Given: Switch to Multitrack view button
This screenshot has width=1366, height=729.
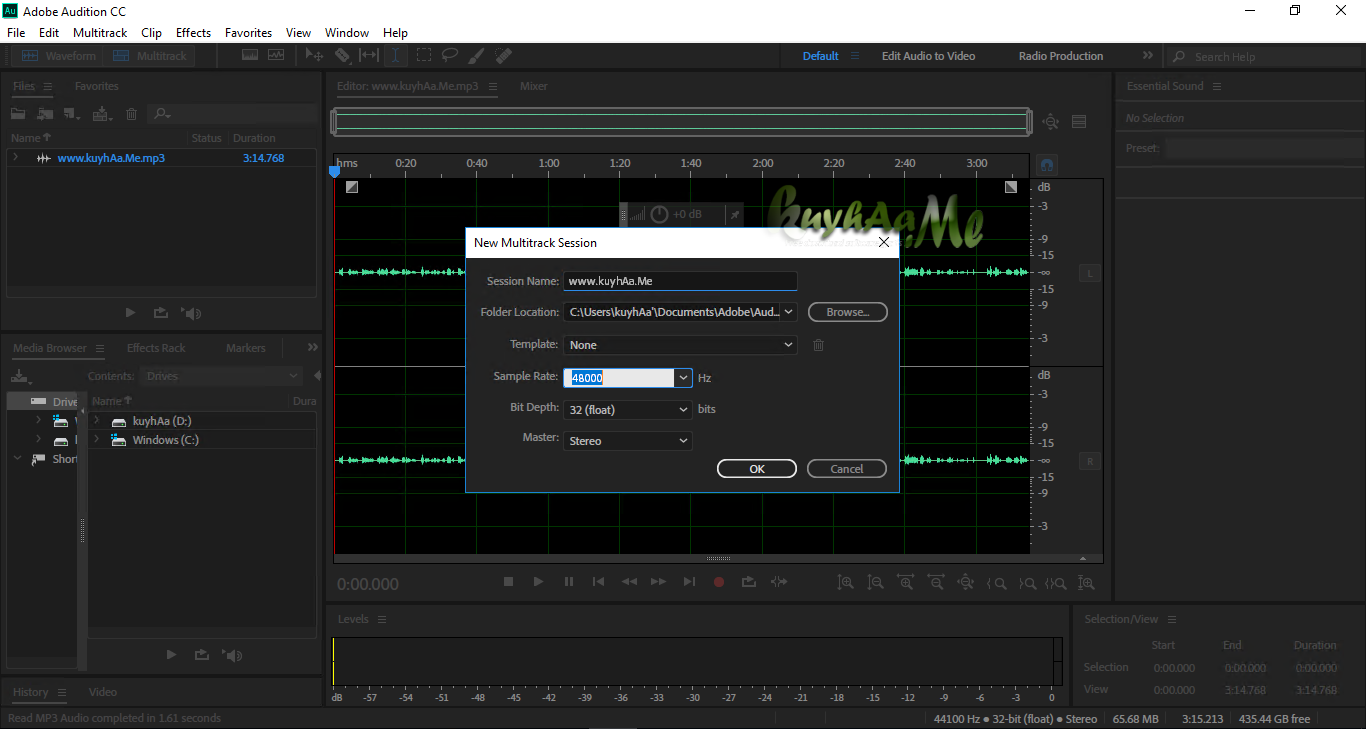Looking at the screenshot, I should 150,56.
